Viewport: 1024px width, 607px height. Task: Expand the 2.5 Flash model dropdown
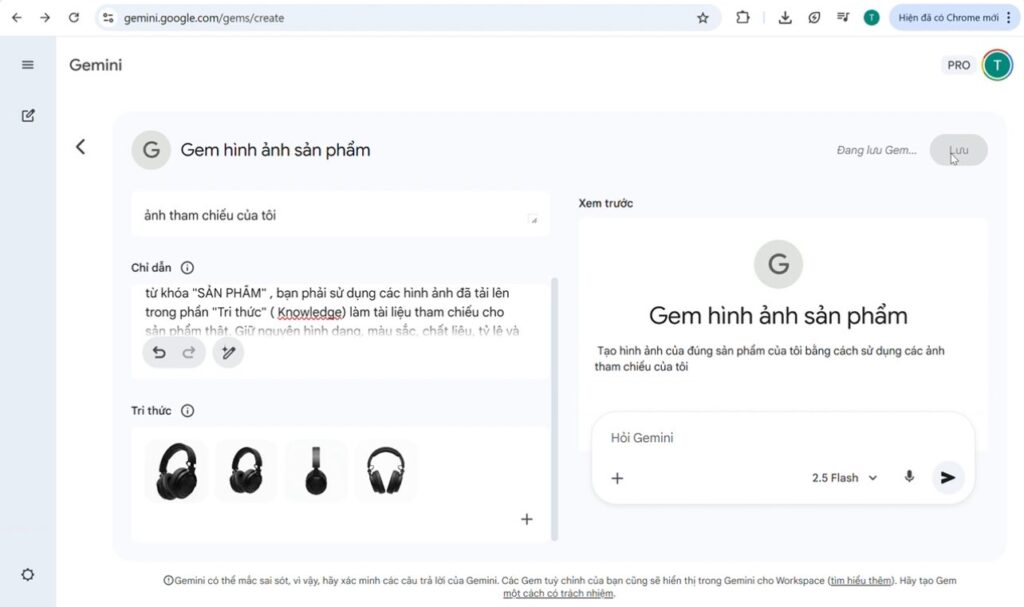[x=844, y=478]
